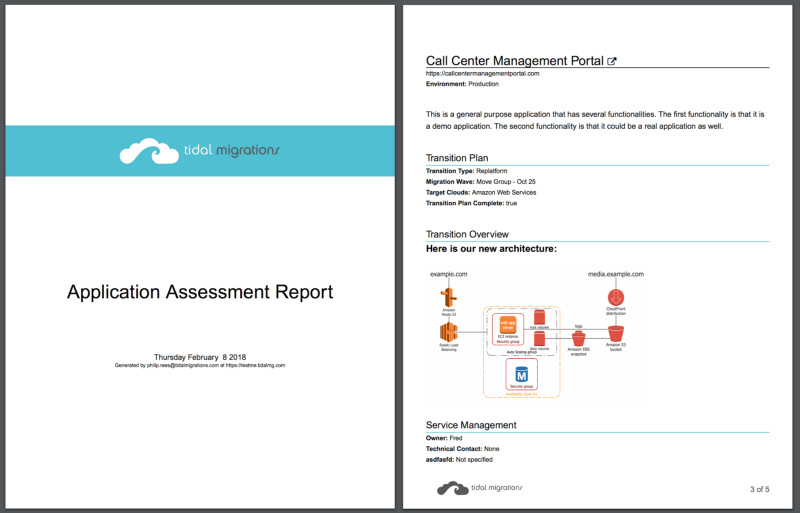Click the orange web app server EC2 icon
The height and width of the screenshot is (513, 800).
click(508, 324)
